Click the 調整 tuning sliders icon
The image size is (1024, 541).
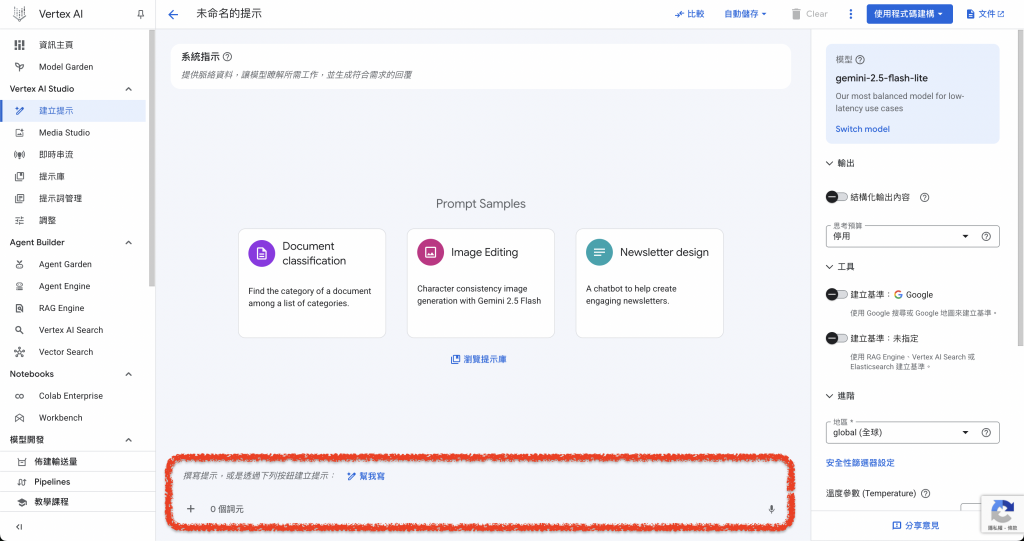(20, 221)
